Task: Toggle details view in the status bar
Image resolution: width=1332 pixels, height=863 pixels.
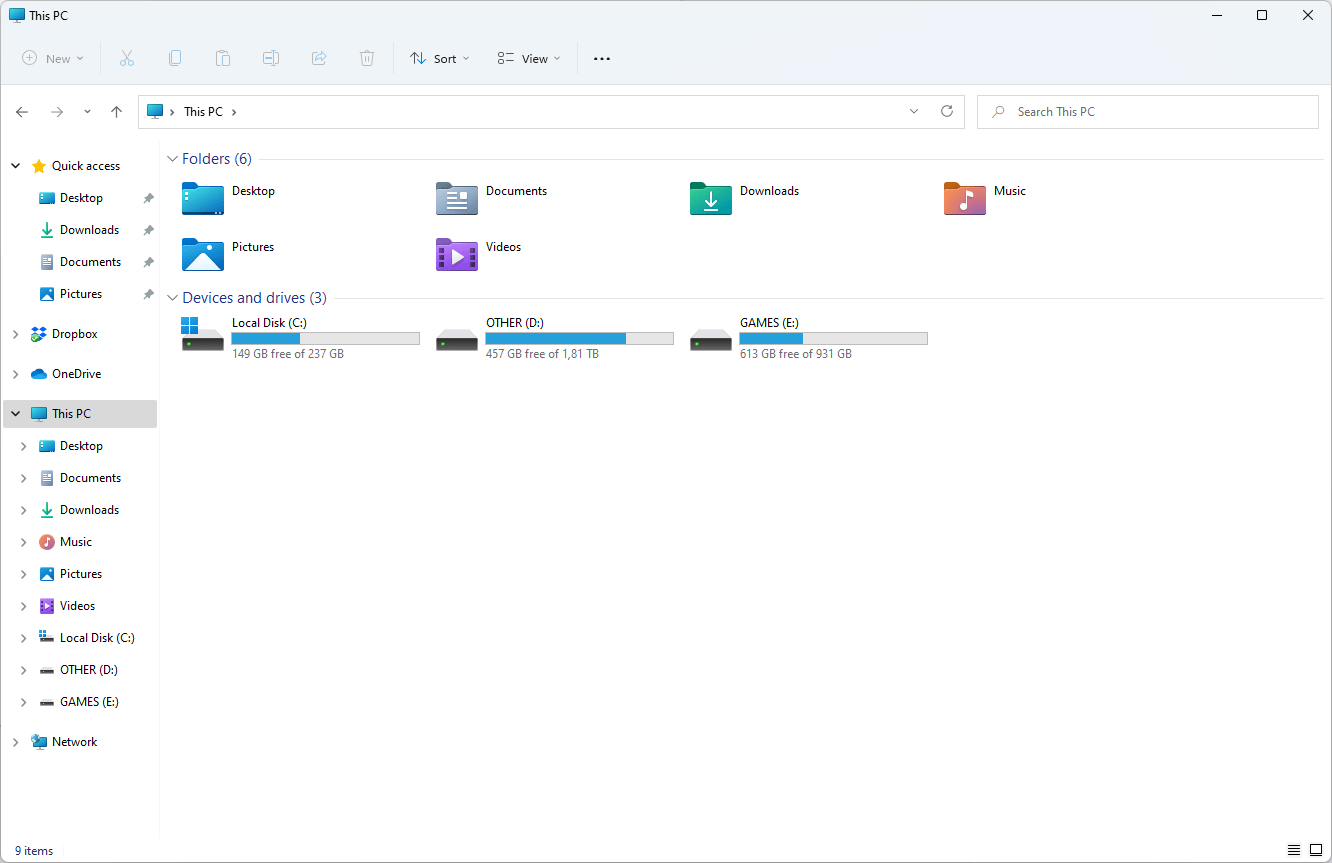Action: point(1293,850)
